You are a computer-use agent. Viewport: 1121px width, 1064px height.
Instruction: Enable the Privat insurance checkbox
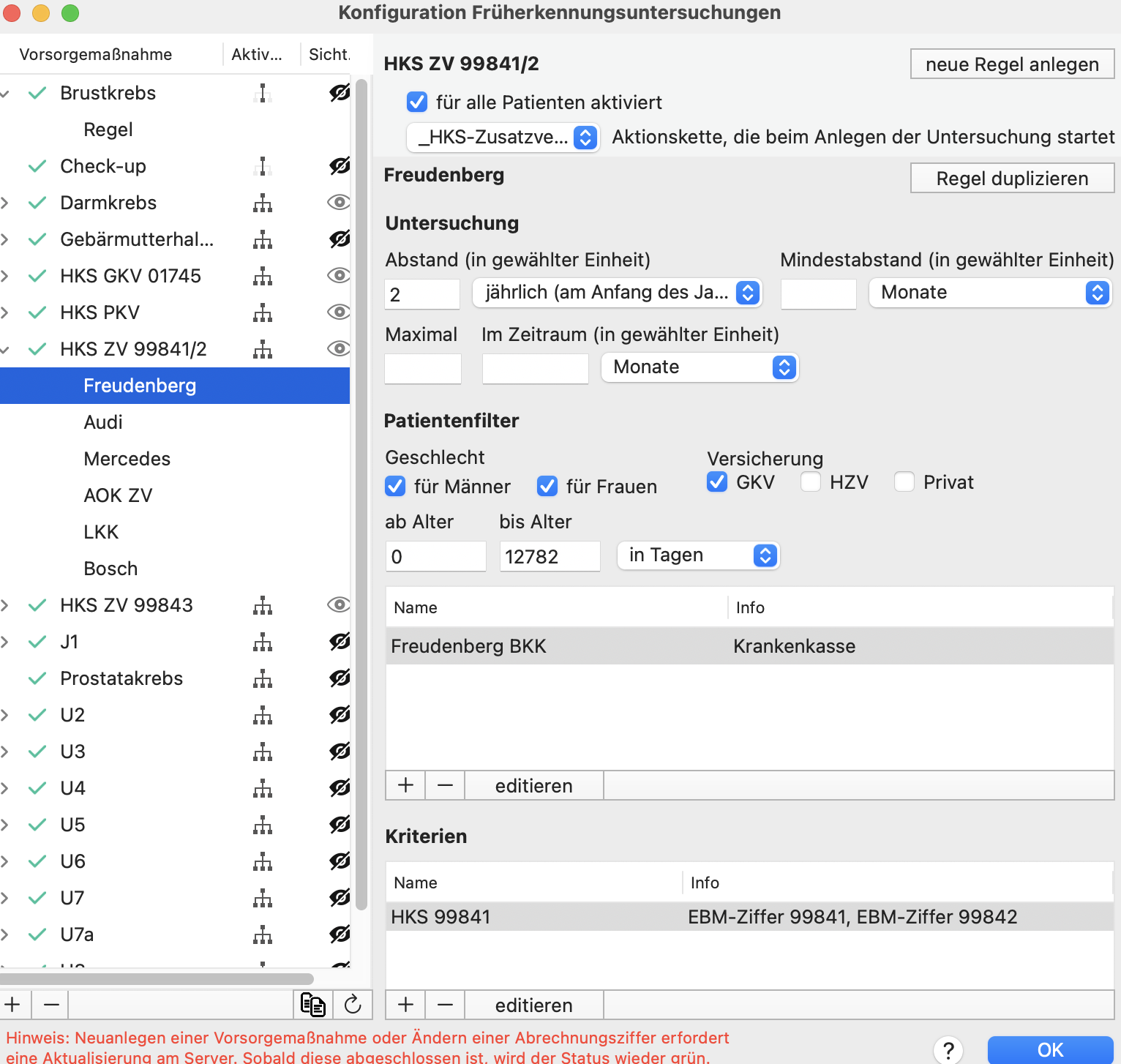[x=904, y=482]
